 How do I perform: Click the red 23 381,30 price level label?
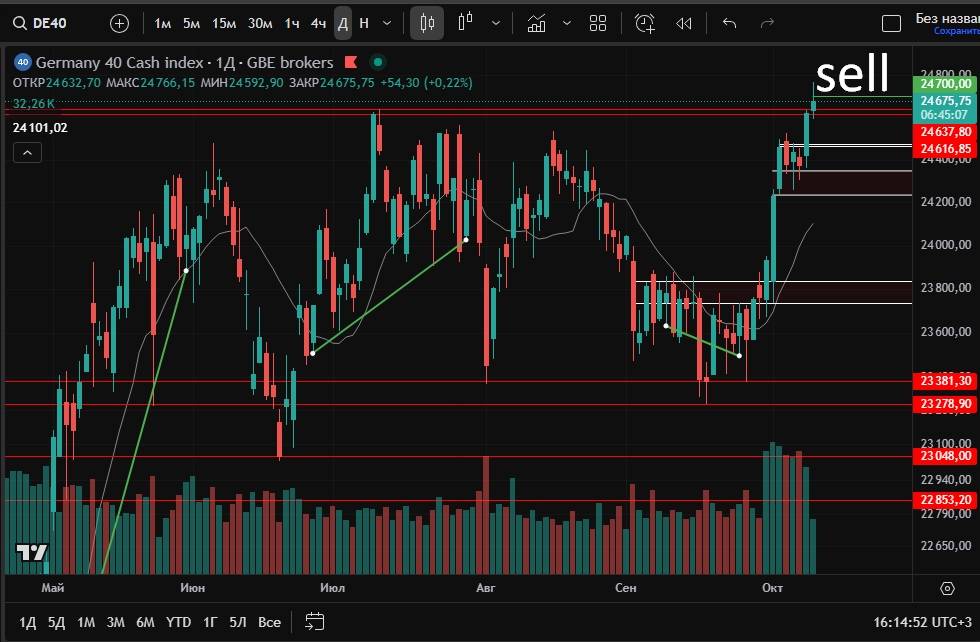945,381
